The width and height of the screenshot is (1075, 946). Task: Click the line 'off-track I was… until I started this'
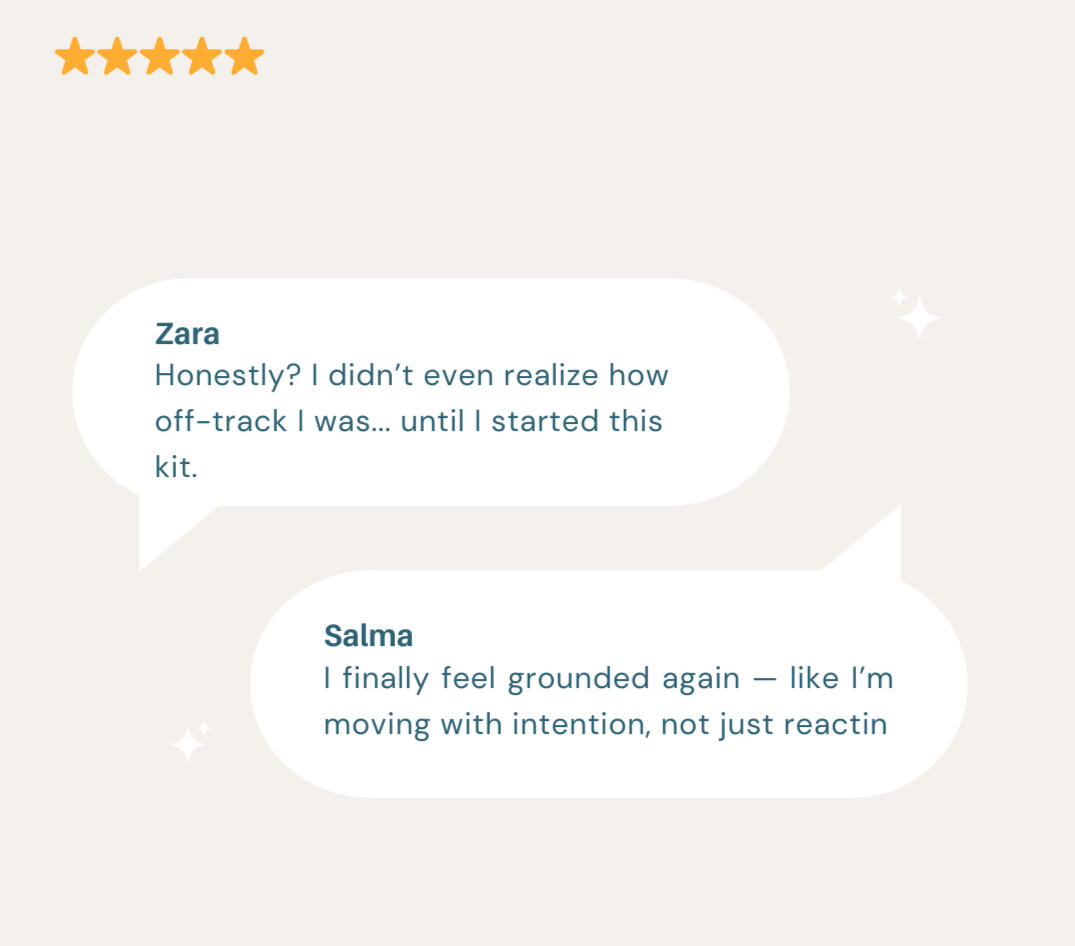(408, 421)
